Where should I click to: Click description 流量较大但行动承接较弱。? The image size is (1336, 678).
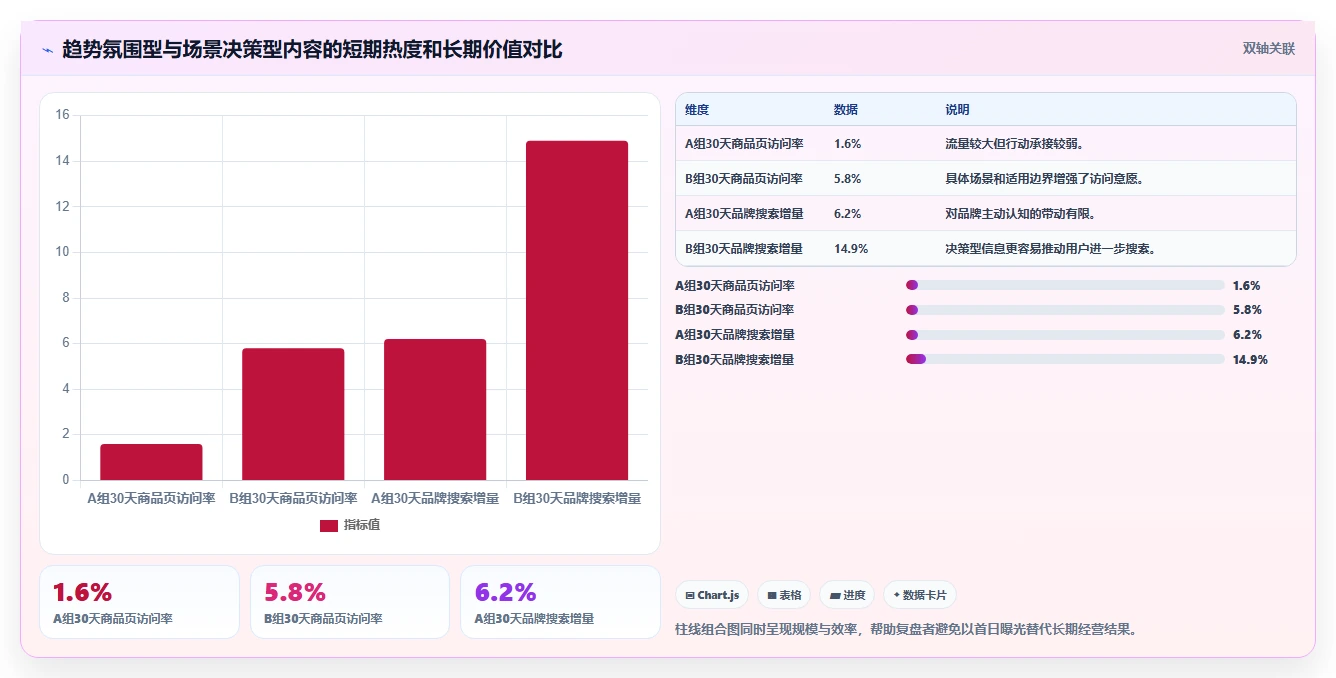tap(1015, 144)
